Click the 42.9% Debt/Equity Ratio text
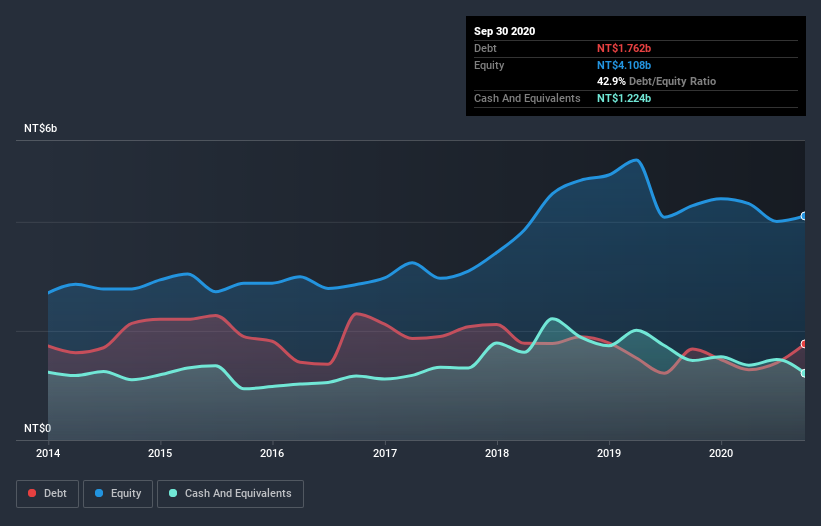The width and height of the screenshot is (821, 526). pyautogui.click(x=657, y=82)
